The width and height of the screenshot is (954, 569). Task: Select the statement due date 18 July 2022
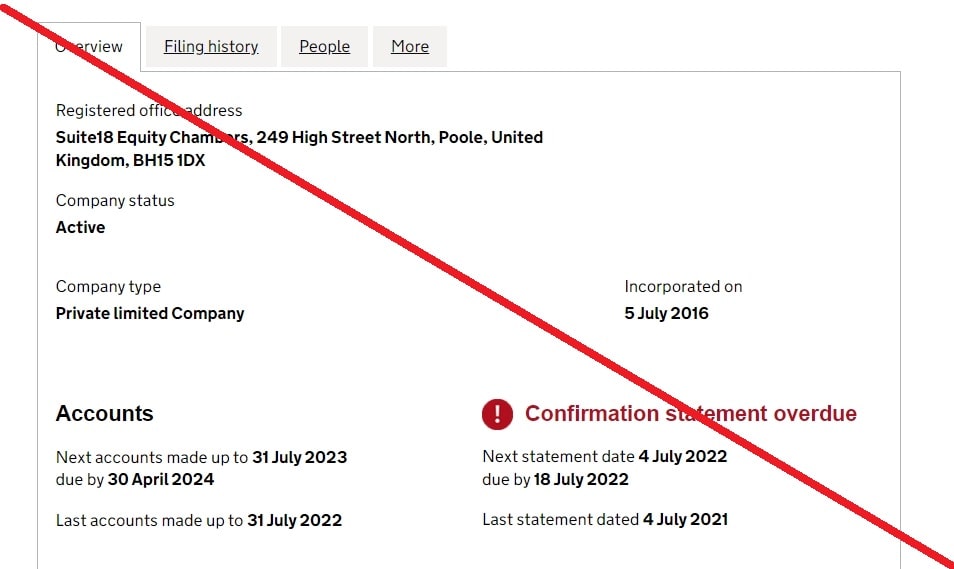[581, 480]
